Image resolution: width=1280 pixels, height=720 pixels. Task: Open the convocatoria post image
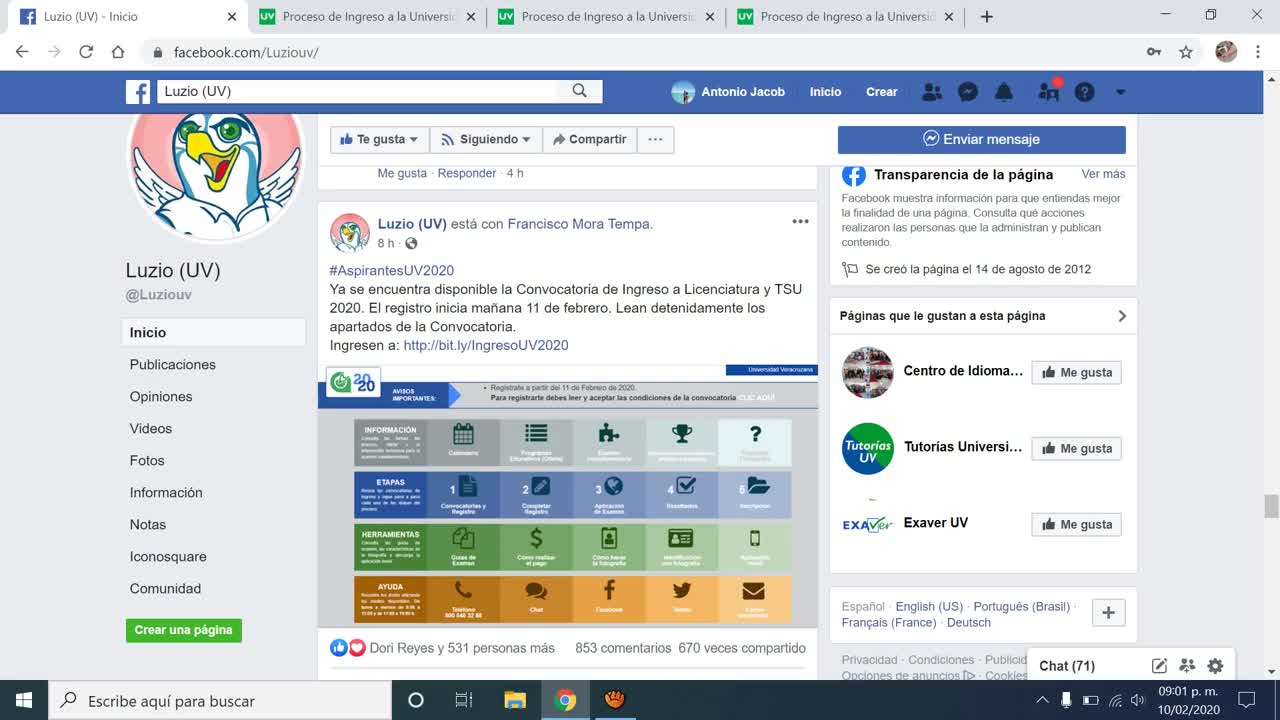click(x=567, y=495)
